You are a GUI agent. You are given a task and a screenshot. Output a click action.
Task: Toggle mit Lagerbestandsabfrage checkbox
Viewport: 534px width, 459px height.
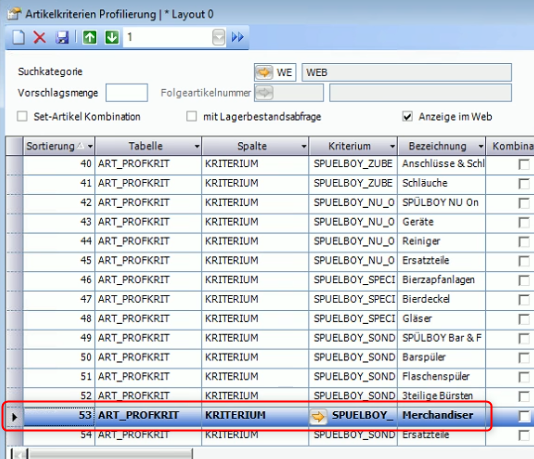pos(192,116)
